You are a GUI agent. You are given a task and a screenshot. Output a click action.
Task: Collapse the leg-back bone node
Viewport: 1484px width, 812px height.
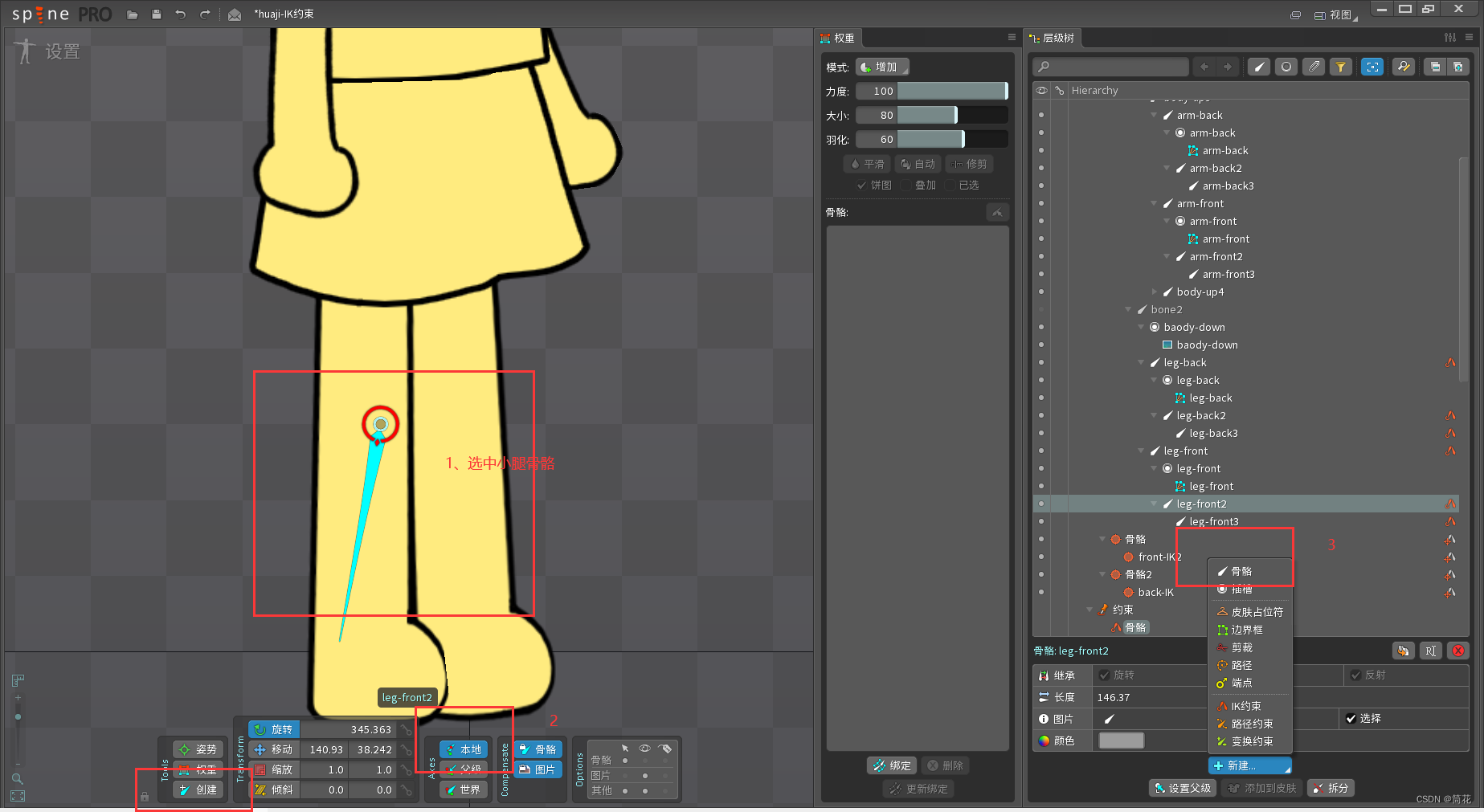tap(1141, 362)
